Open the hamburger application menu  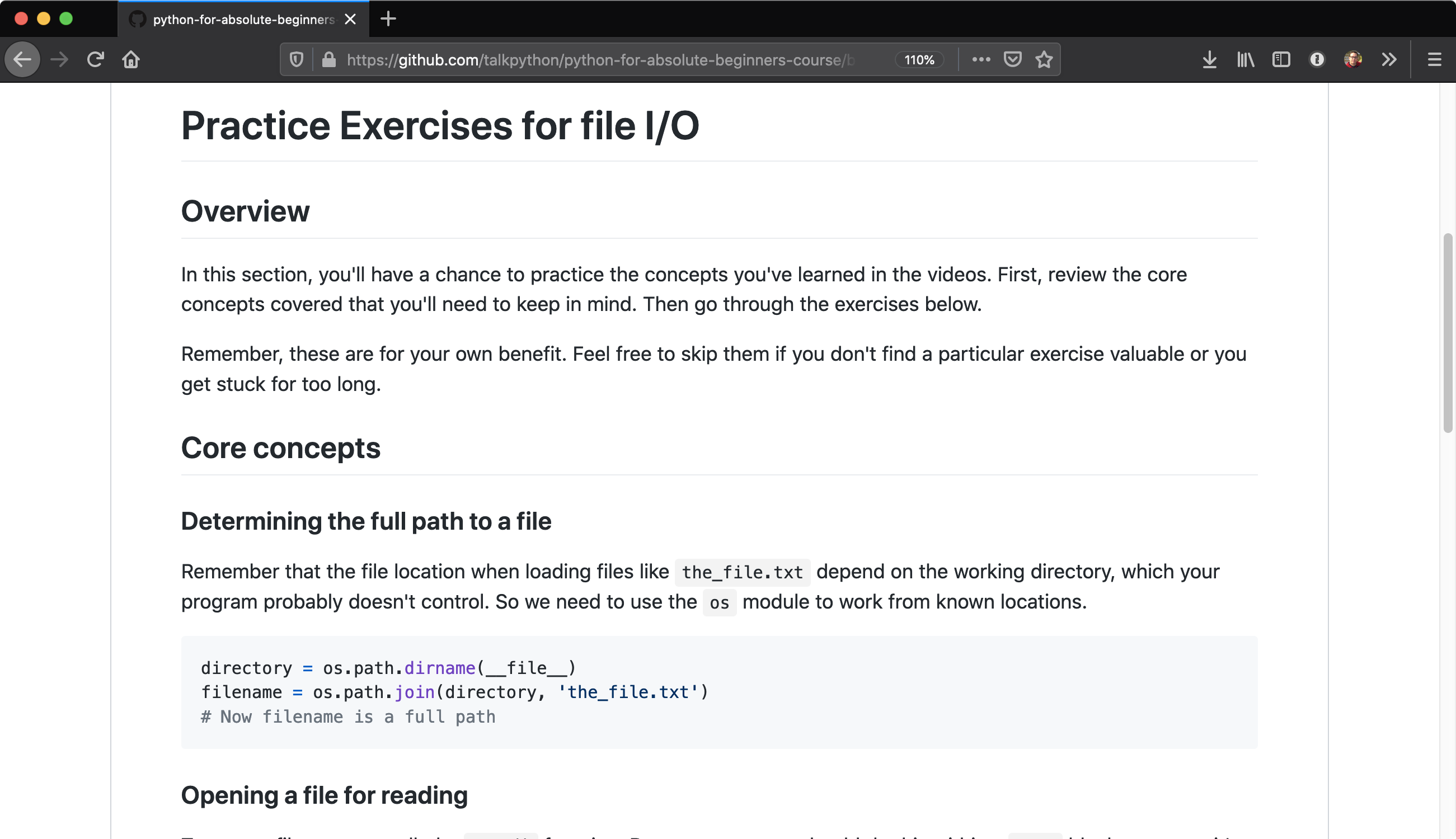tap(1435, 59)
